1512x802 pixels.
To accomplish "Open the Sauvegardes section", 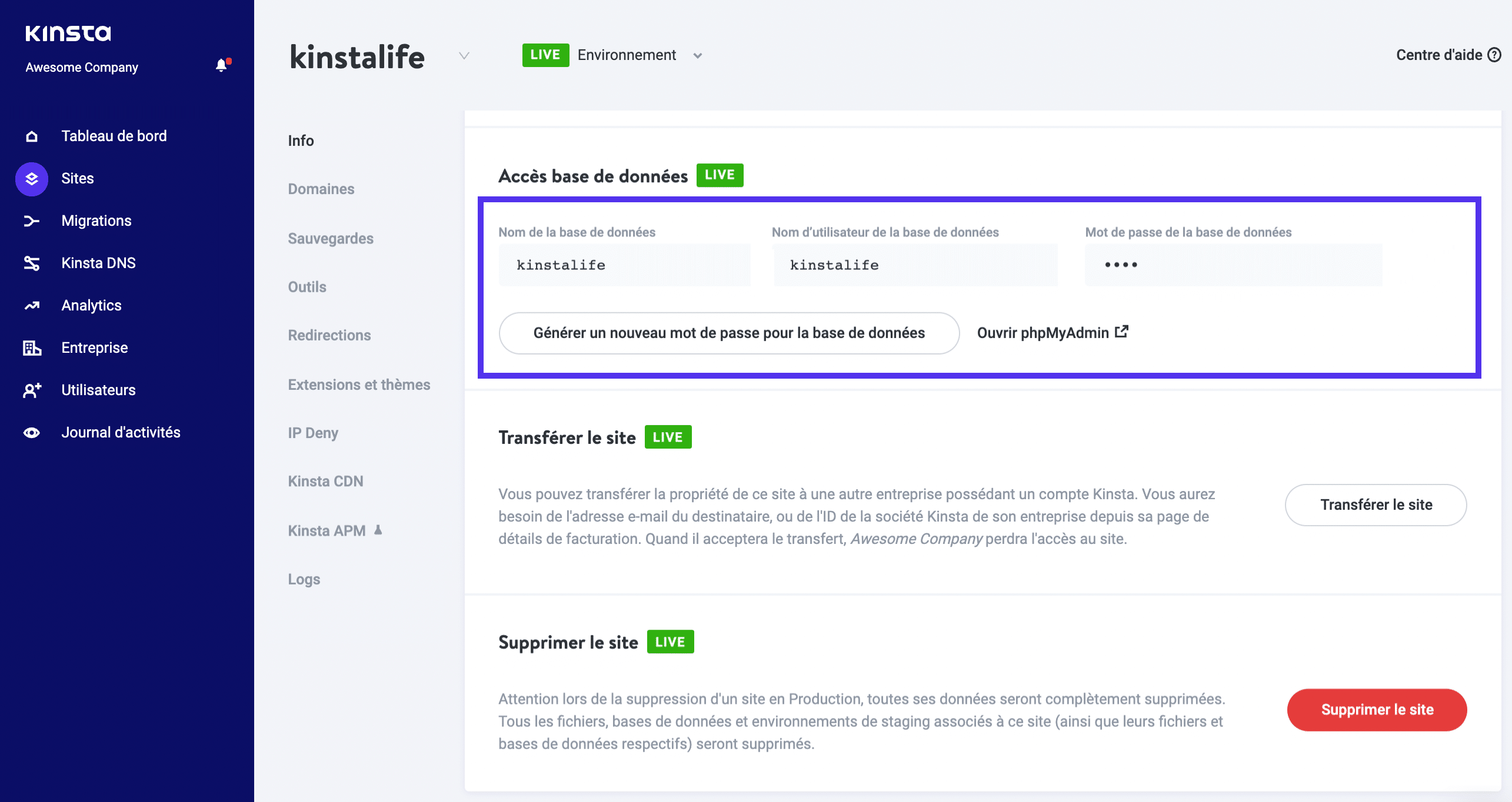I will click(330, 238).
